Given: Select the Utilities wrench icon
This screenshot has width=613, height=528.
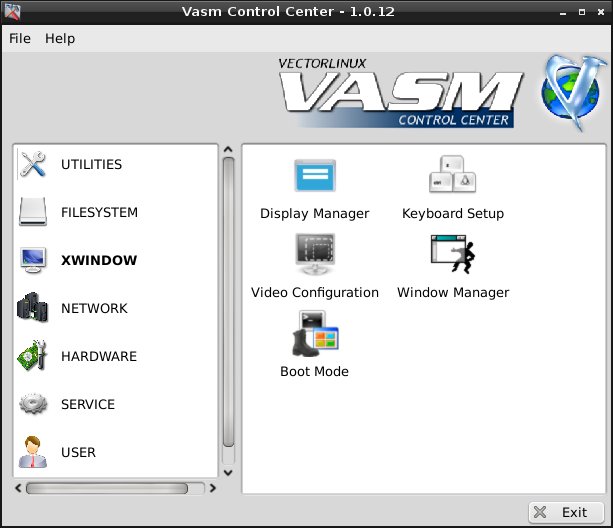Looking at the screenshot, I should [33, 165].
